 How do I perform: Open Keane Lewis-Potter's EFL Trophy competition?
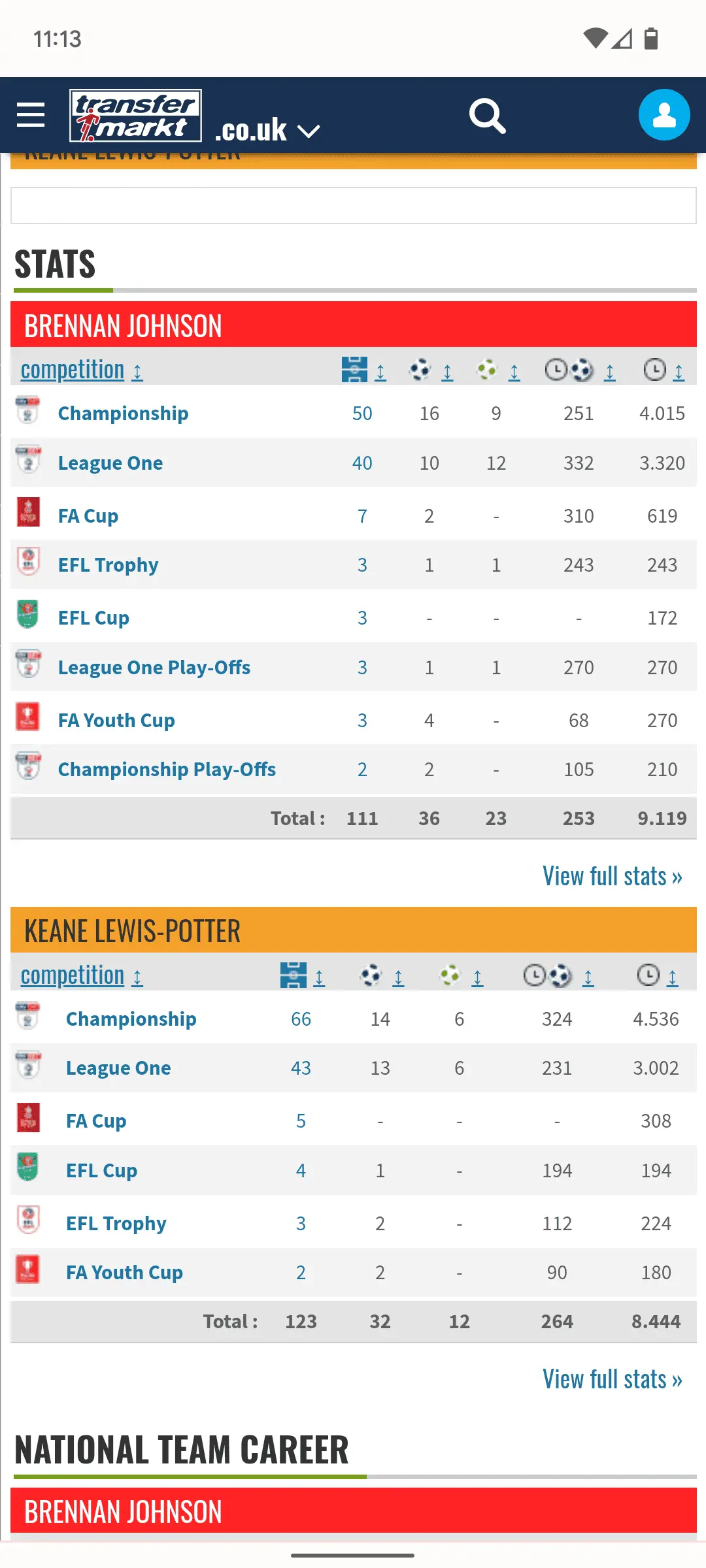(116, 1223)
